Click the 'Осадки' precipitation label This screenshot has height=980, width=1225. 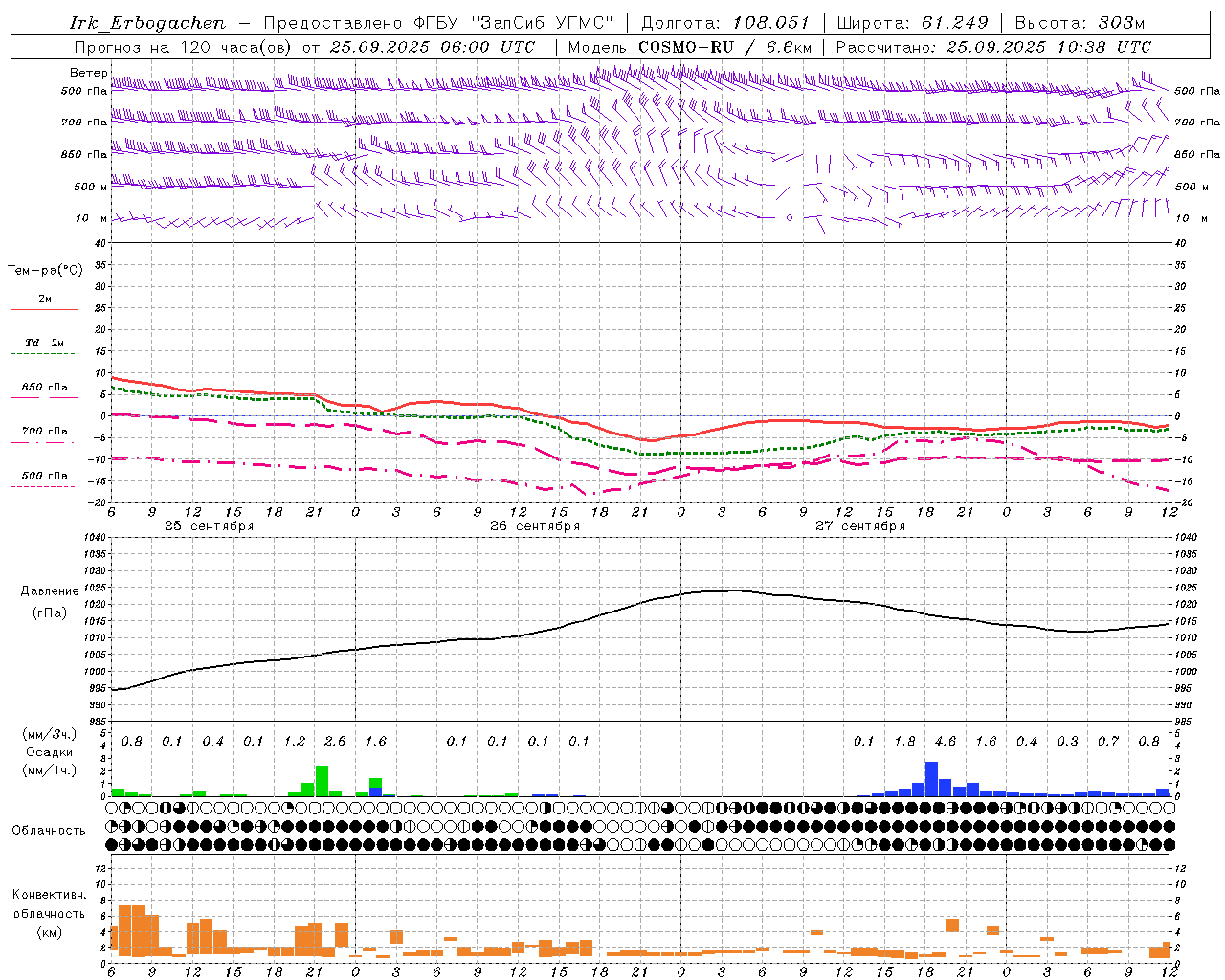coord(50,752)
